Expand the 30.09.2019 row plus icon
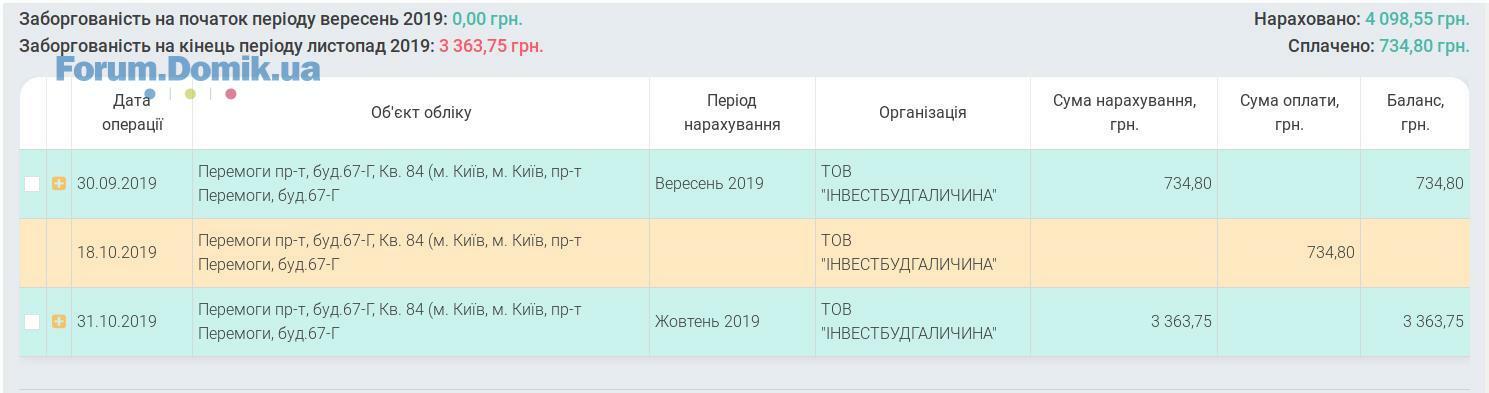Screen dimensions: 1489x393 (59, 184)
